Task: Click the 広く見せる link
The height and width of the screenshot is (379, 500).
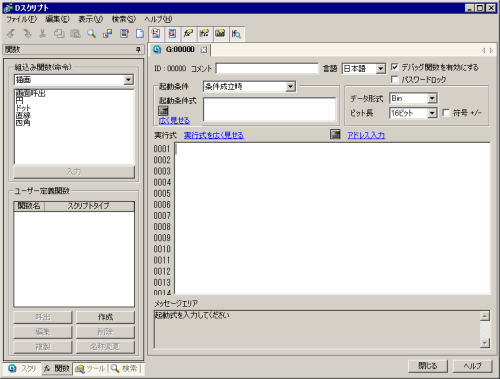Action: [x=174, y=121]
